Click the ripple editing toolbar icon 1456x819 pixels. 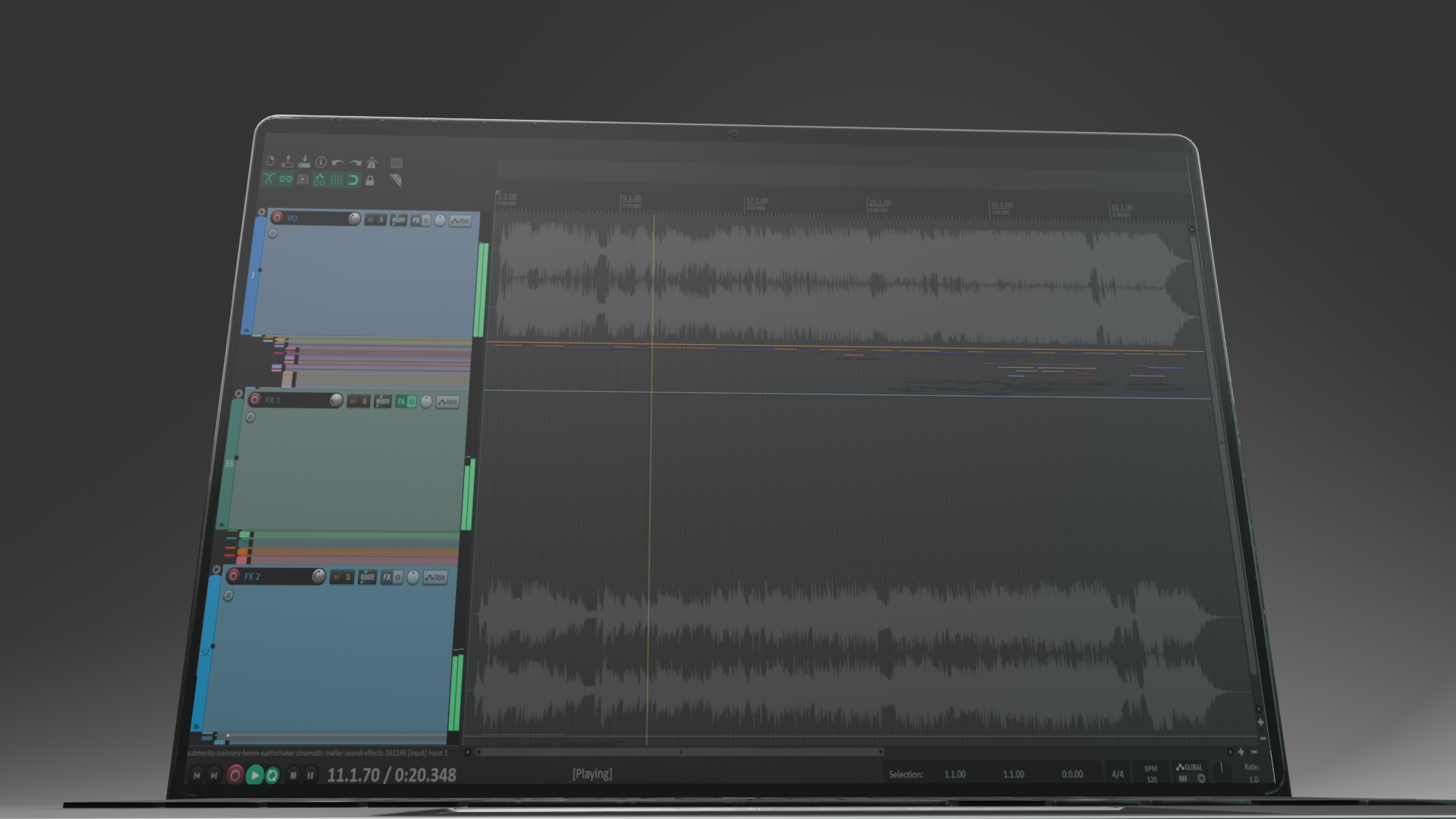(x=303, y=180)
